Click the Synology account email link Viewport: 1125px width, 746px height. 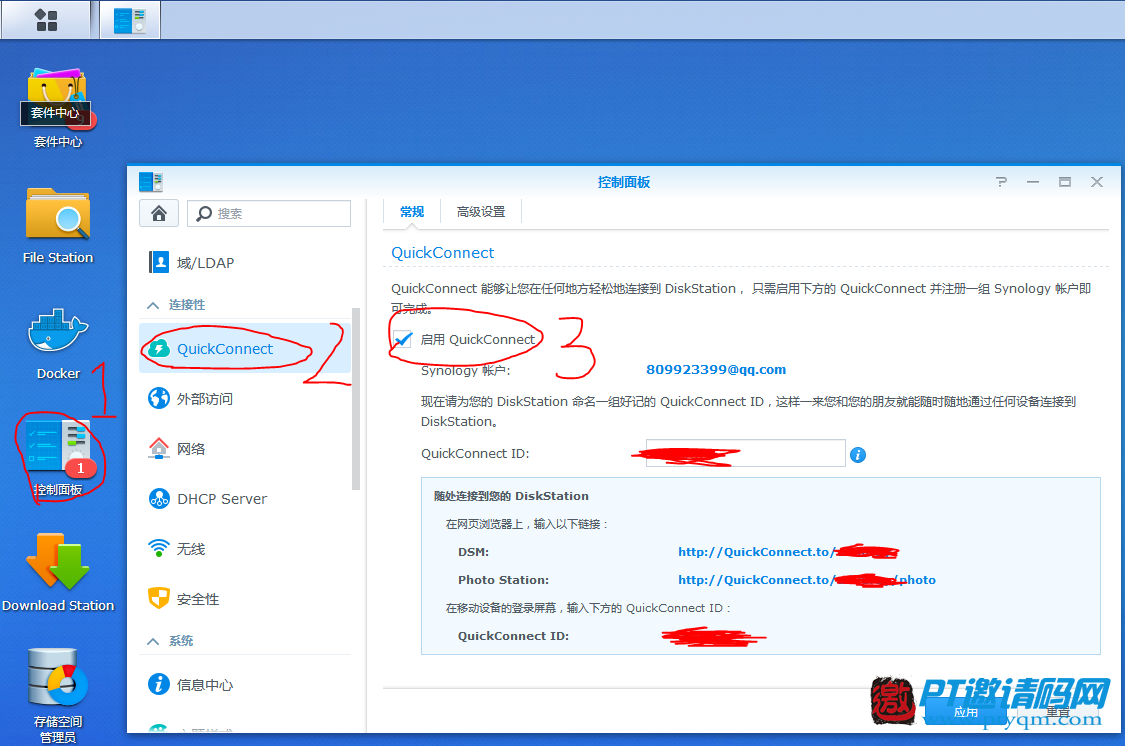[716, 369]
